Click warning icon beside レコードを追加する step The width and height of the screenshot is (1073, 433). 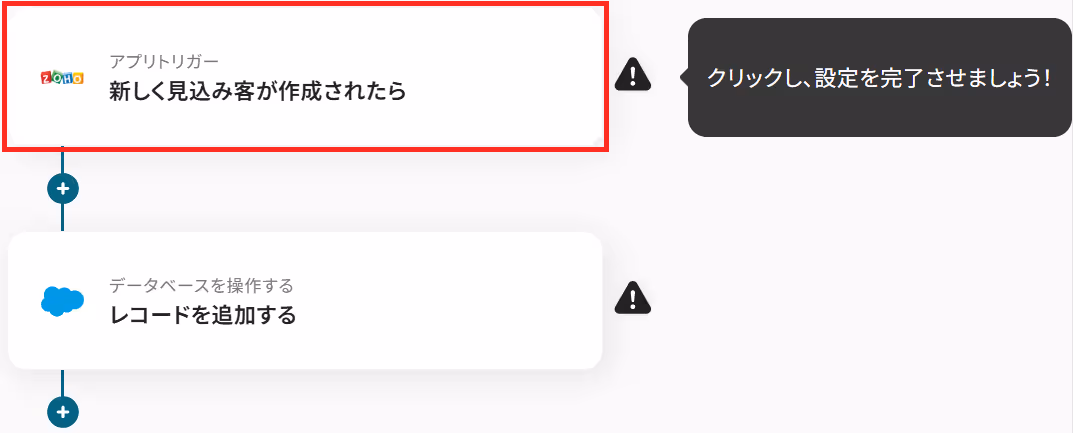click(633, 297)
